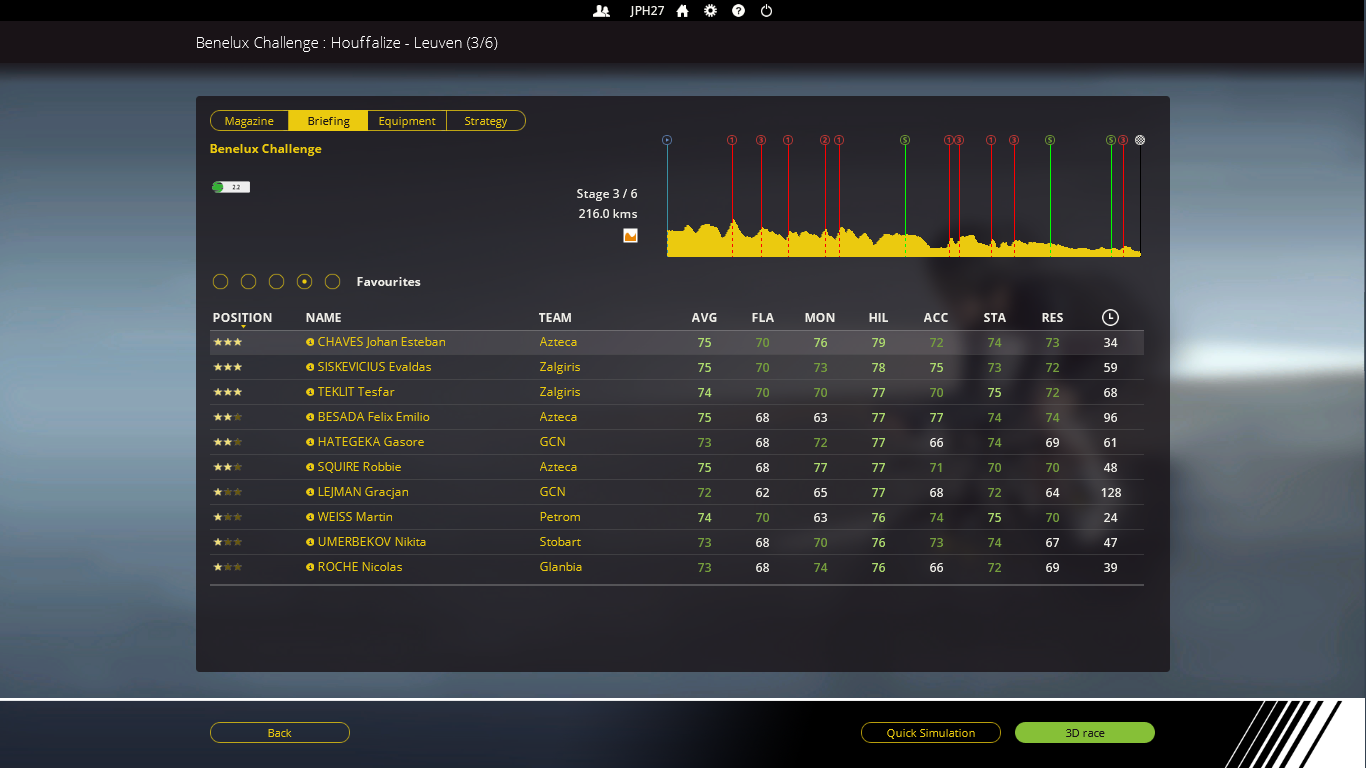Open the multiplayer users icon
This screenshot has height=768, width=1366.
point(601,11)
